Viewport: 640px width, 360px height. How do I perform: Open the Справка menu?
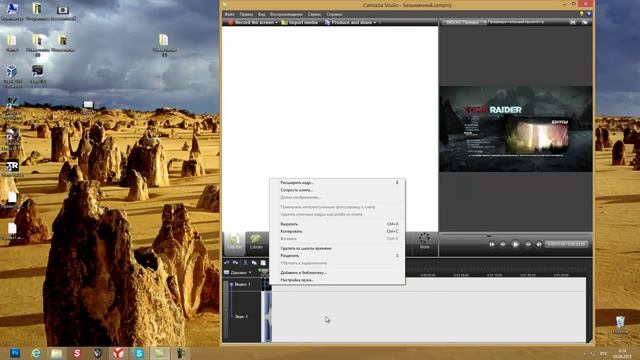coord(334,14)
